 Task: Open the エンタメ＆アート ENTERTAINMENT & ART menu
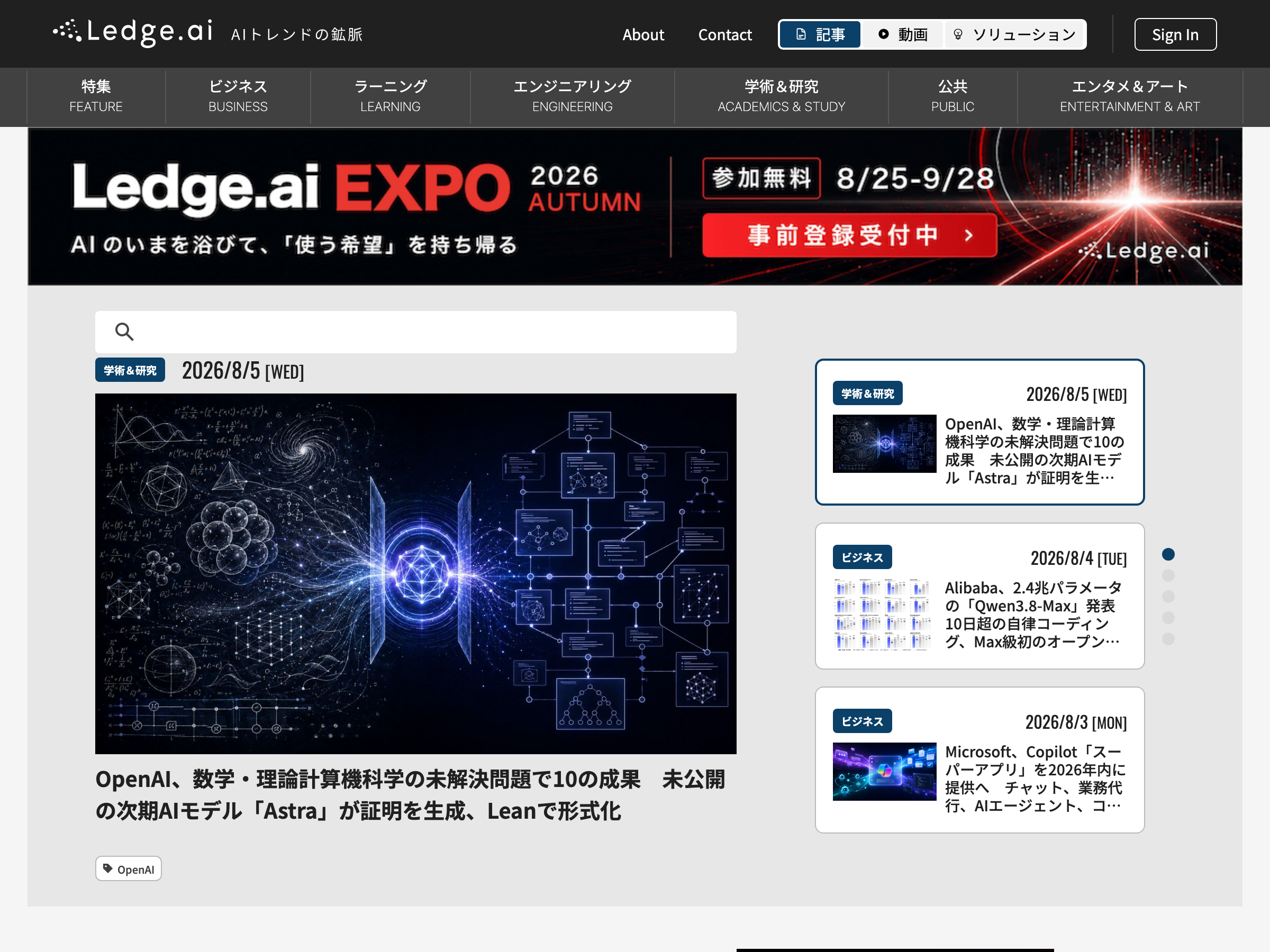1130,96
